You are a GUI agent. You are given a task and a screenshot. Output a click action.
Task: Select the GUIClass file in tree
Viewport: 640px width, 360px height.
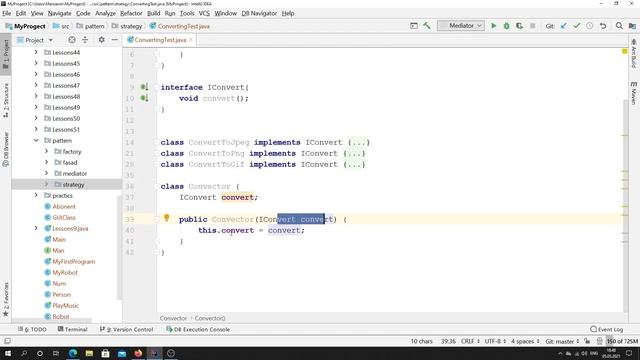tap(64, 218)
